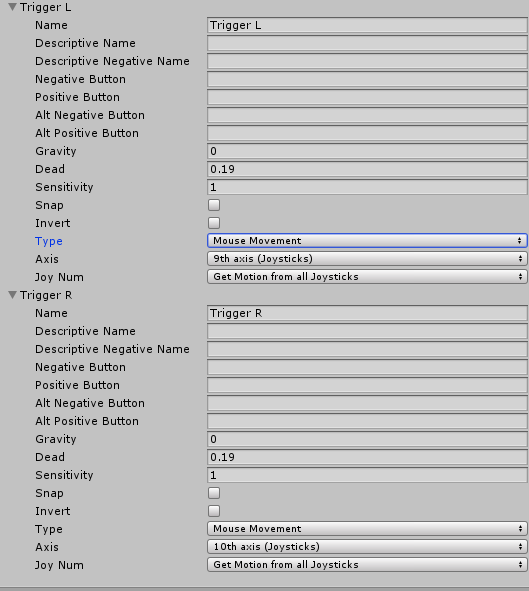The image size is (529, 591).
Task: Click Dead value 0.19 of Trigger R
Action: pos(367,457)
